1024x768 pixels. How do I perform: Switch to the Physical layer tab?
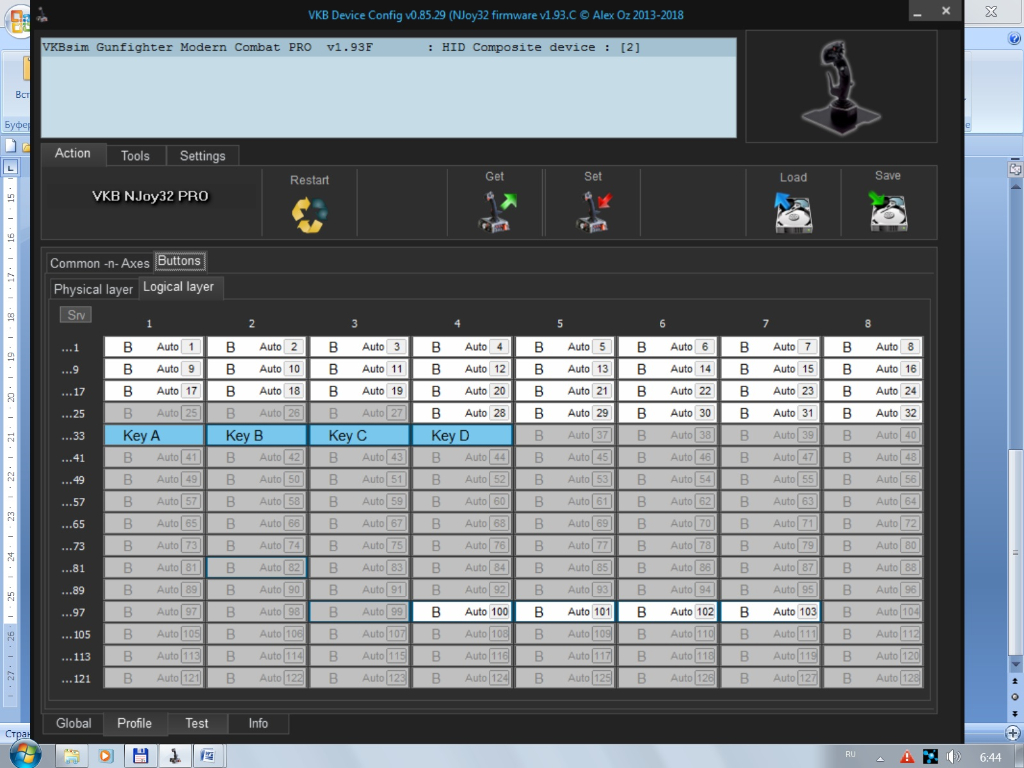[93, 289]
